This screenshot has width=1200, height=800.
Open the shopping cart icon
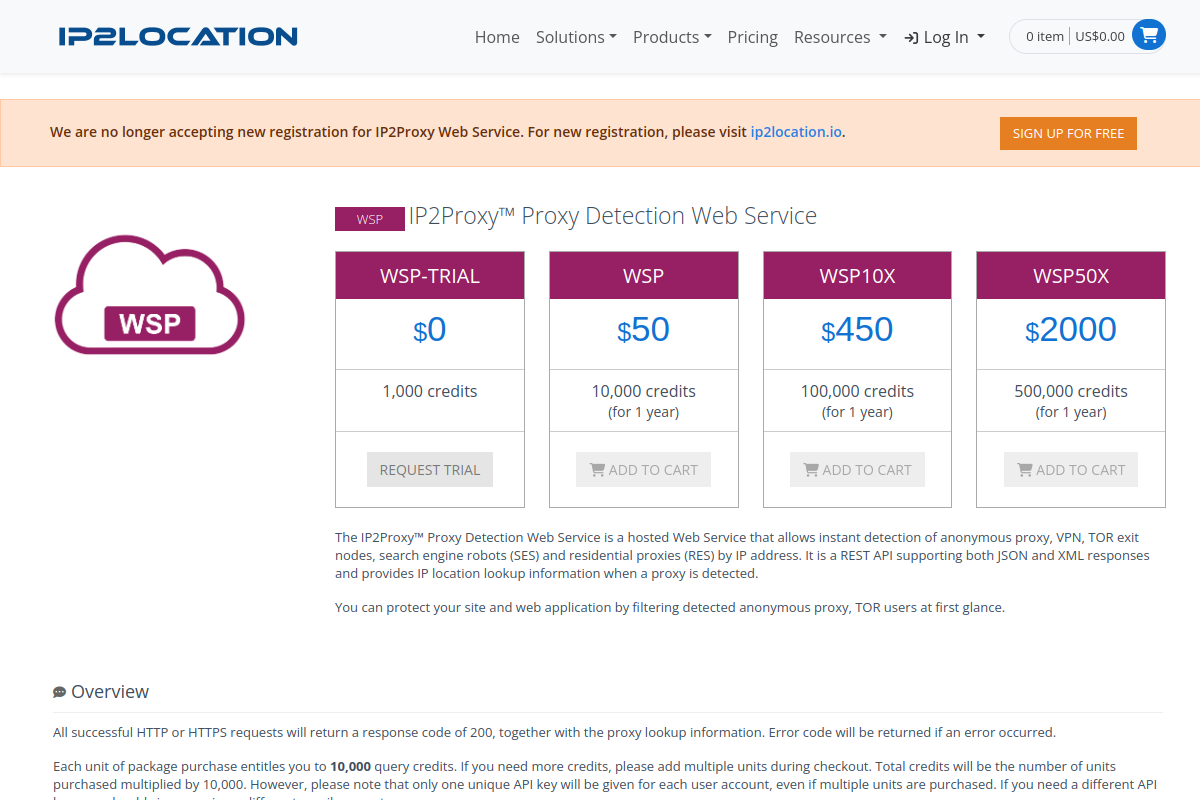click(x=1148, y=36)
